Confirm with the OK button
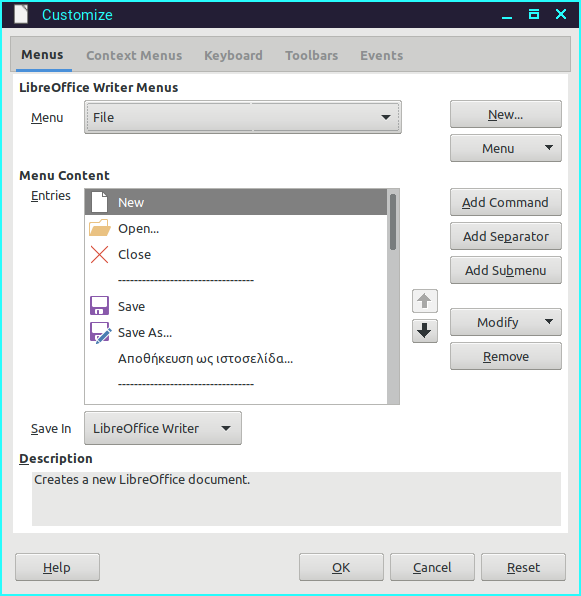This screenshot has height=596, width=581. point(341,567)
